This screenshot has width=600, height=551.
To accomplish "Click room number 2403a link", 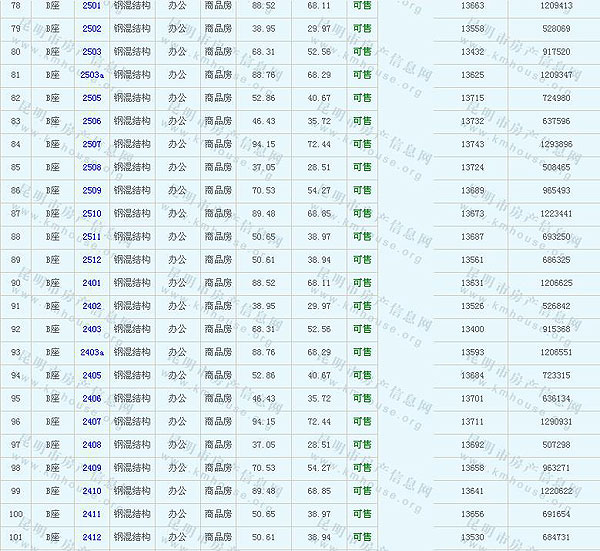I will [91, 352].
